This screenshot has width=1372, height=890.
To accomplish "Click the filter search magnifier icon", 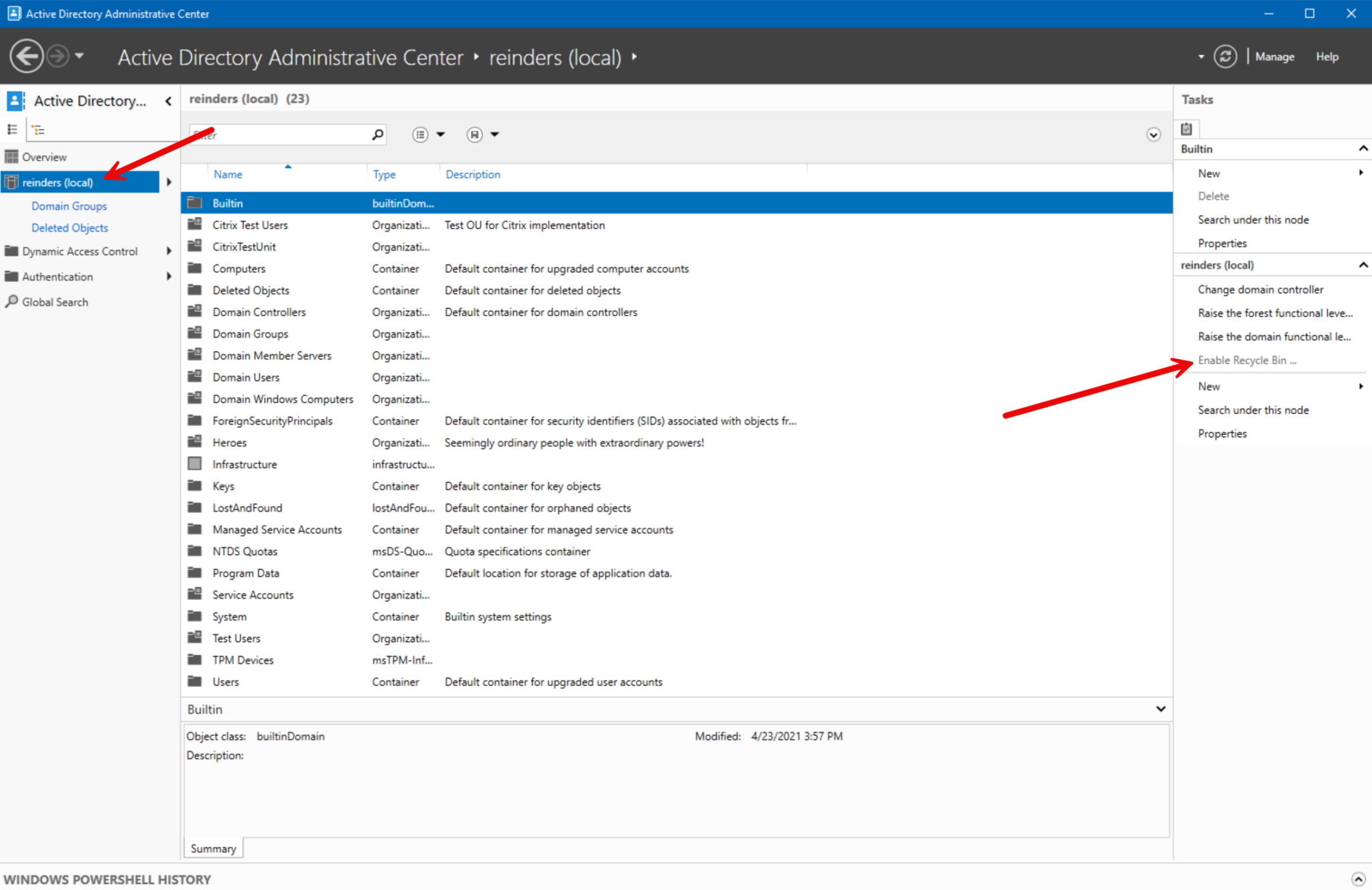I will click(376, 135).
